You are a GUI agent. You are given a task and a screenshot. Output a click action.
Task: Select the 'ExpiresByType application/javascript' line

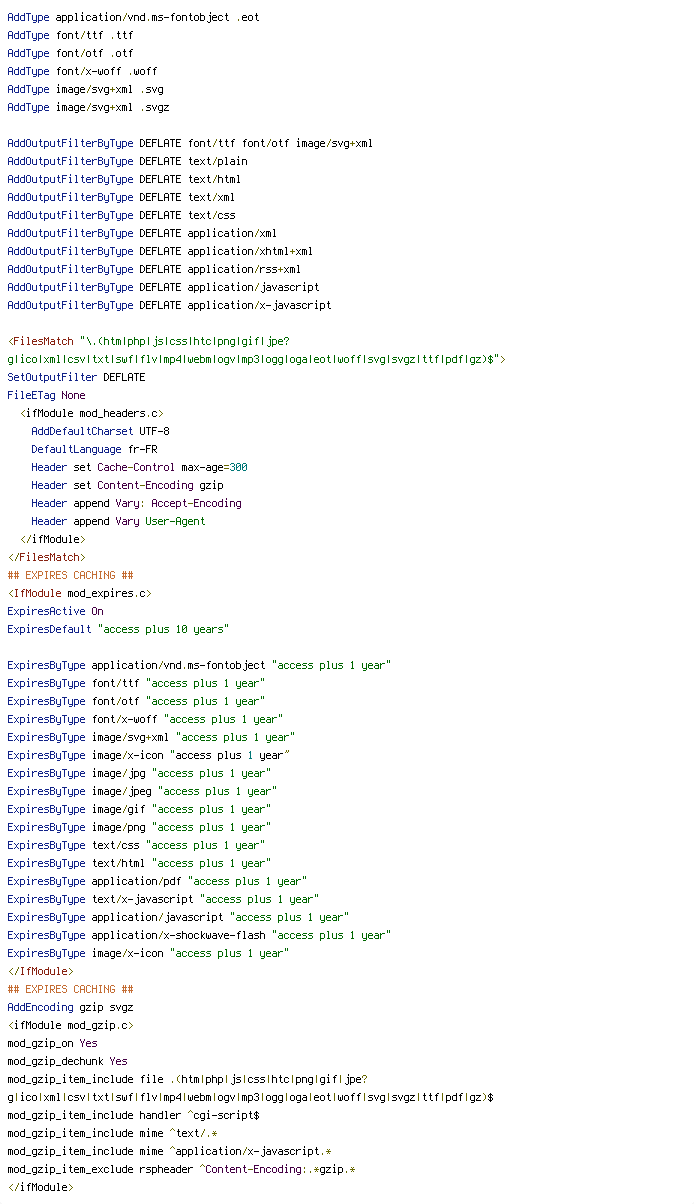(178, 917)
